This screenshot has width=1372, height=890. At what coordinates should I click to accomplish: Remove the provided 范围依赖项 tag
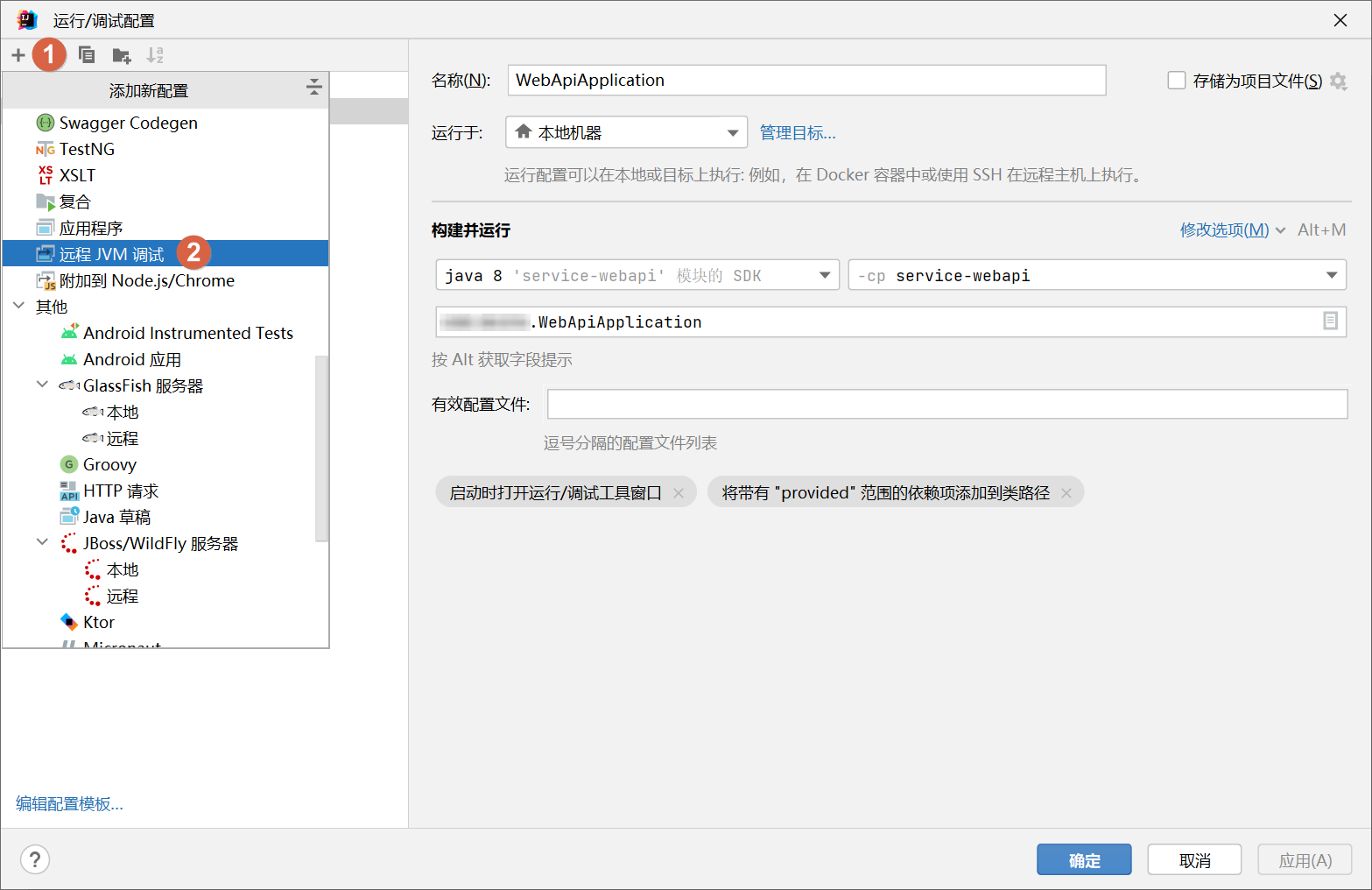point(1066,493)
